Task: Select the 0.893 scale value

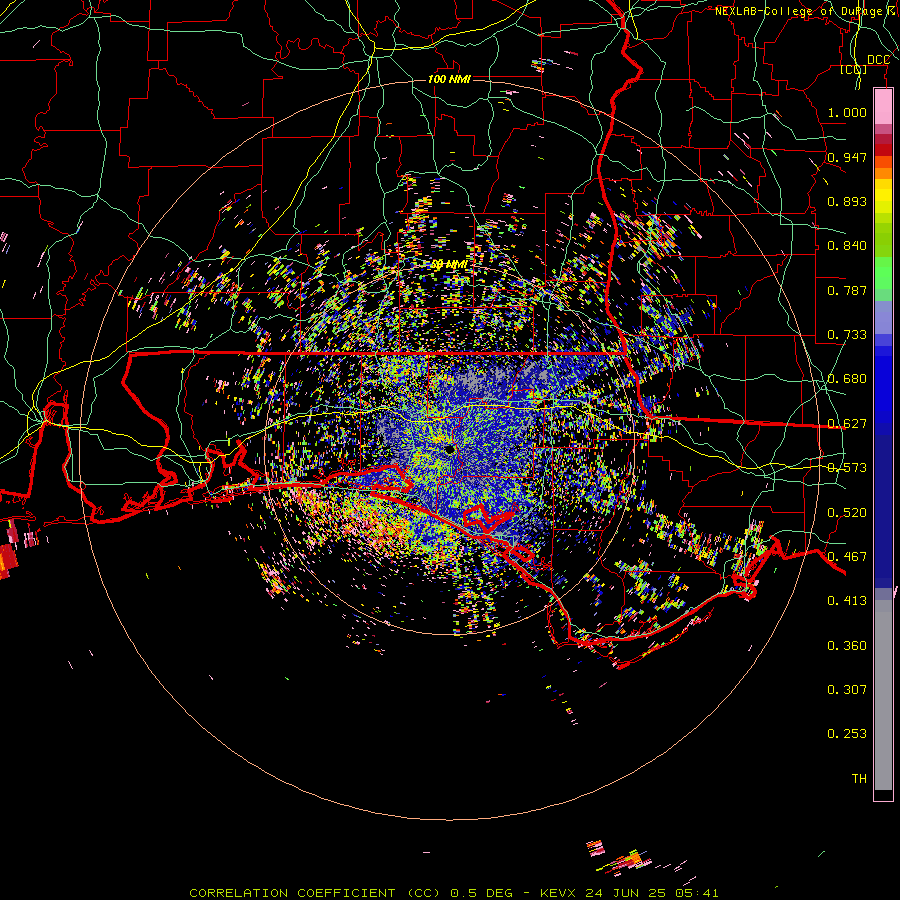Action: (x=847, y=201)
